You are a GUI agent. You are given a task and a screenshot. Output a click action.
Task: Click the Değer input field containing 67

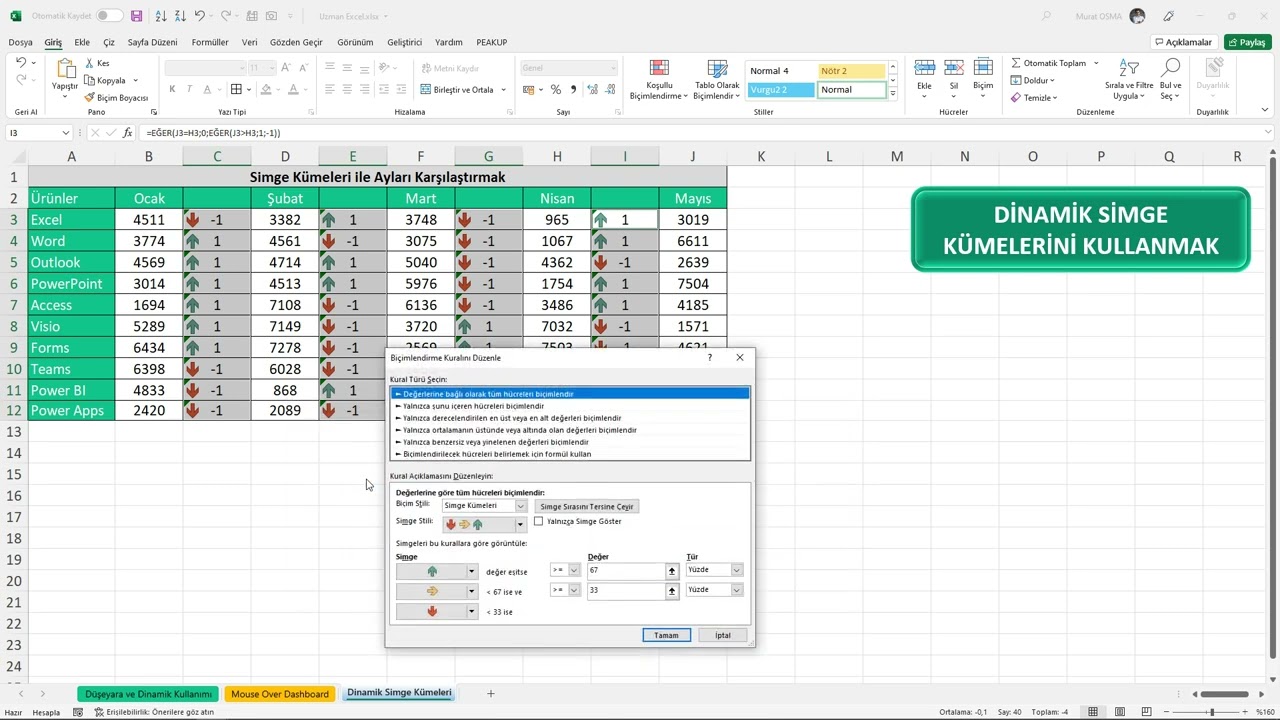[626, 570]
